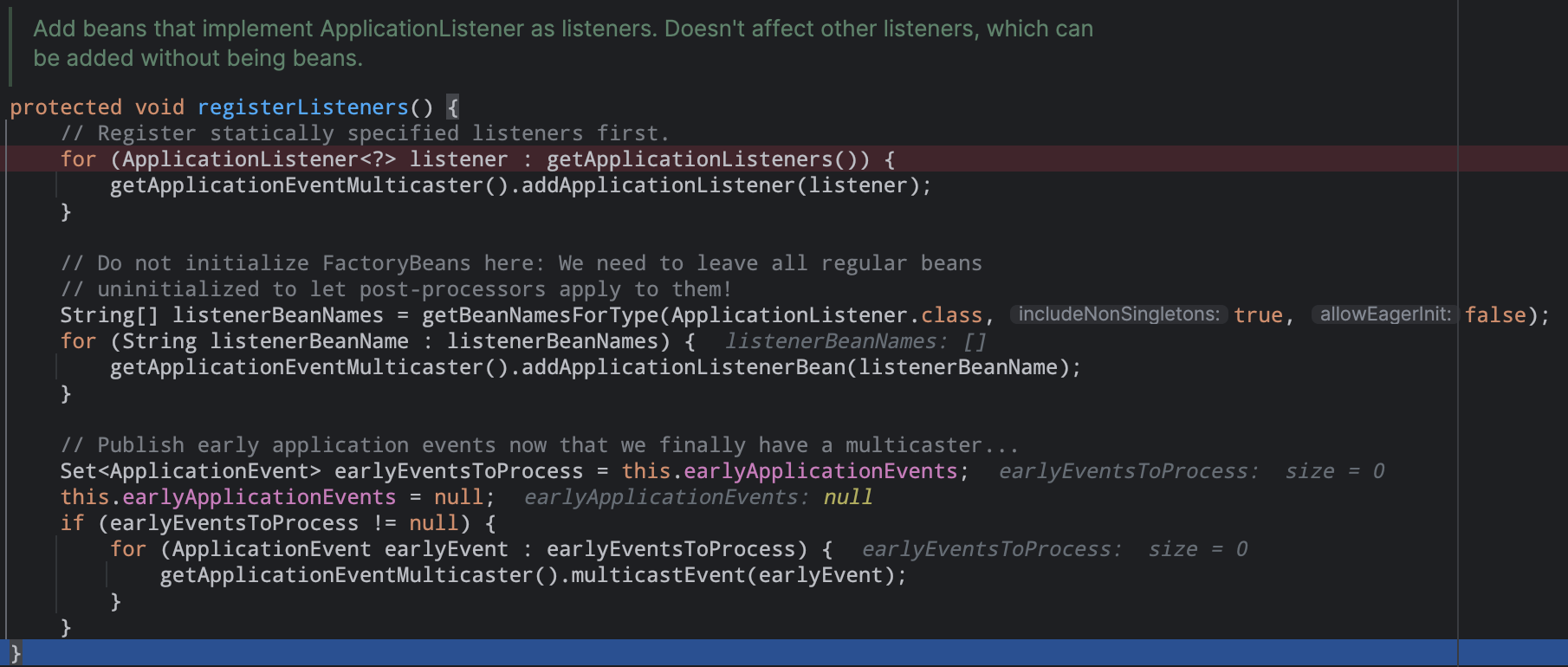1568x667 pixels.
Task: Click the 'Publish early application events' comment
Action: pos(539,445)
